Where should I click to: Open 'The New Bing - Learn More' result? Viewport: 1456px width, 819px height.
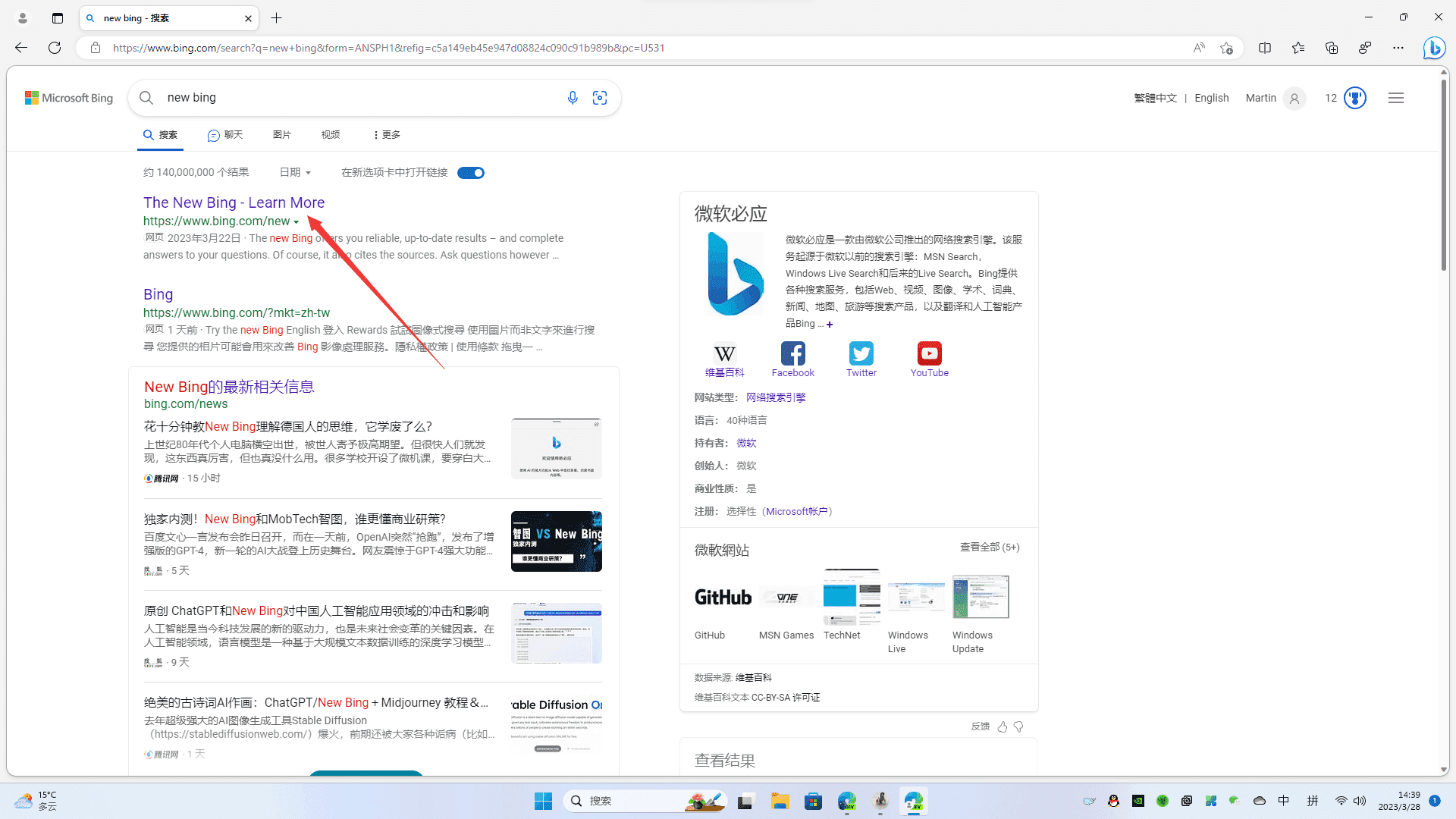pyautogui.click(x=234, y=202)
